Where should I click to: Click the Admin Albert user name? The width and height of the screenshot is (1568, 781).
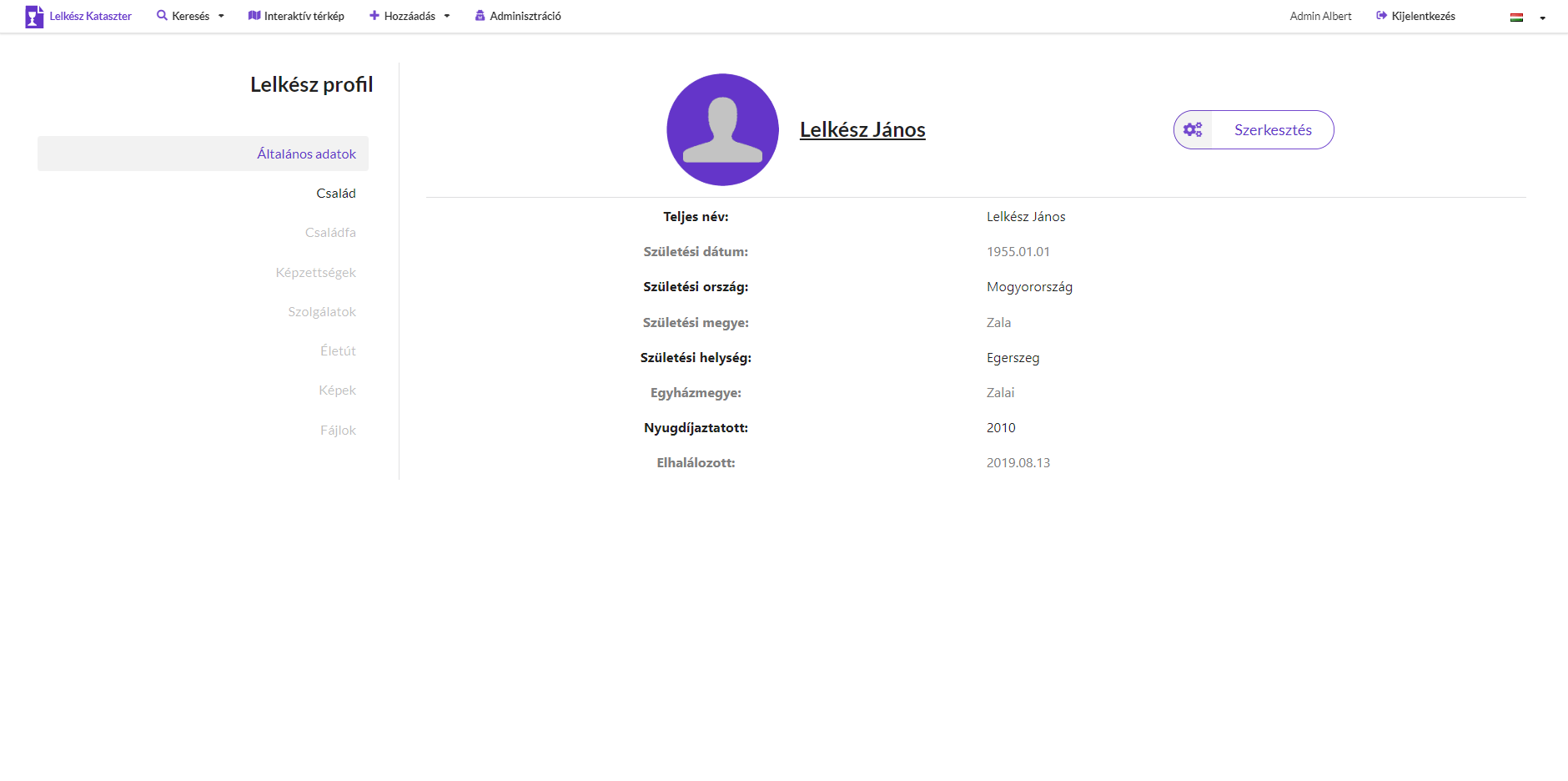pos(1320,17)
